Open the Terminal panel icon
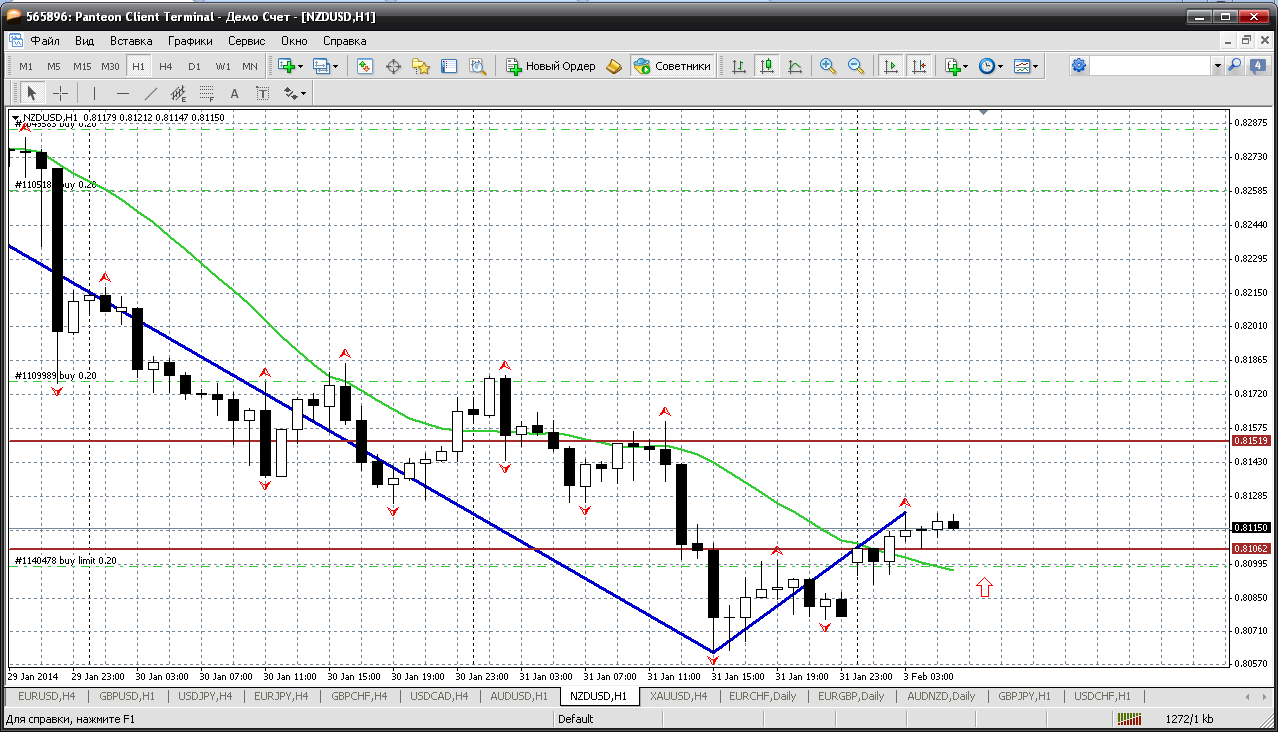This screenshot has height=732, width=1278. 449,66
